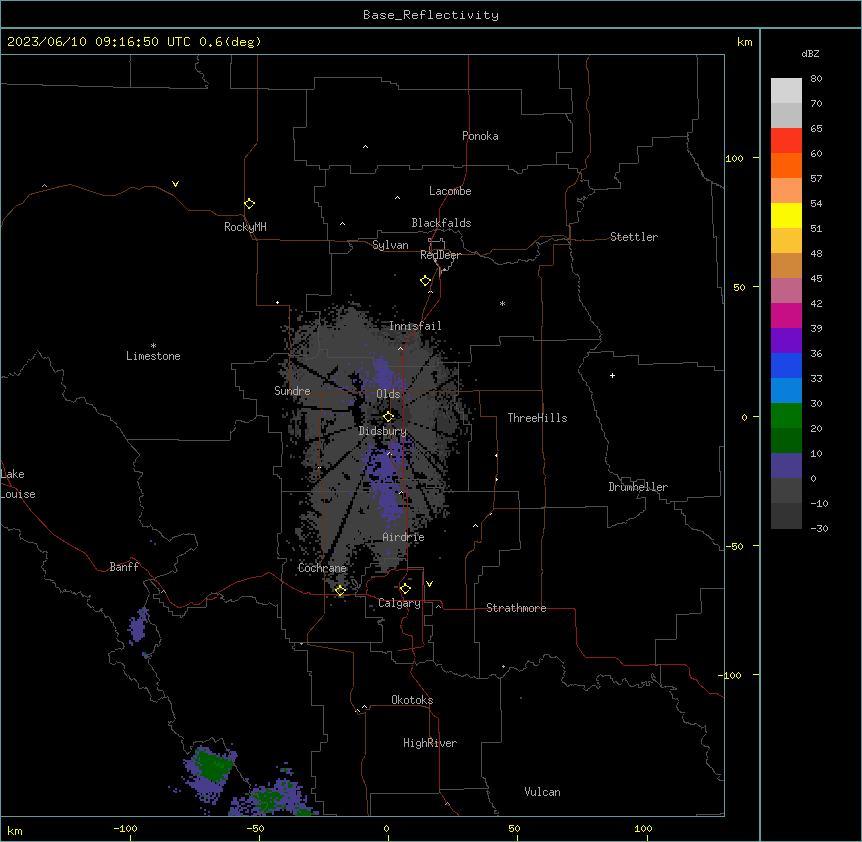Click the Drumheller label
The image size is (862, 842).
[x=638, y=487]
